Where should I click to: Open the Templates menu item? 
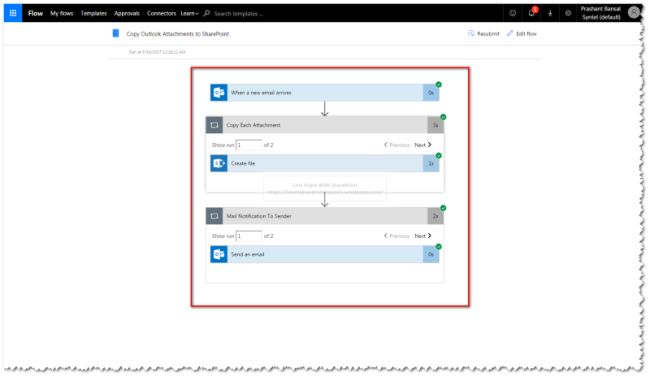[x=94, y=13]
